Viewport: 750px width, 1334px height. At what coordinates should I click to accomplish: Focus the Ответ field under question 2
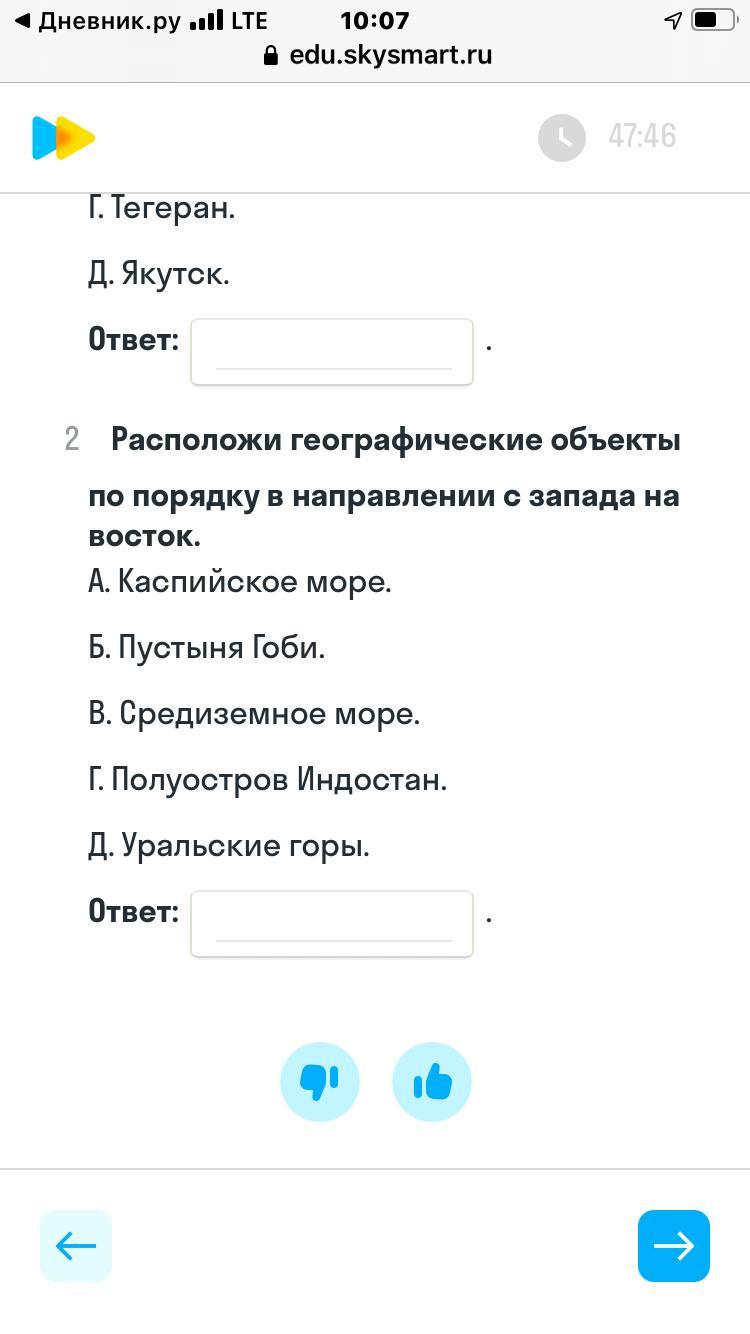332,923
